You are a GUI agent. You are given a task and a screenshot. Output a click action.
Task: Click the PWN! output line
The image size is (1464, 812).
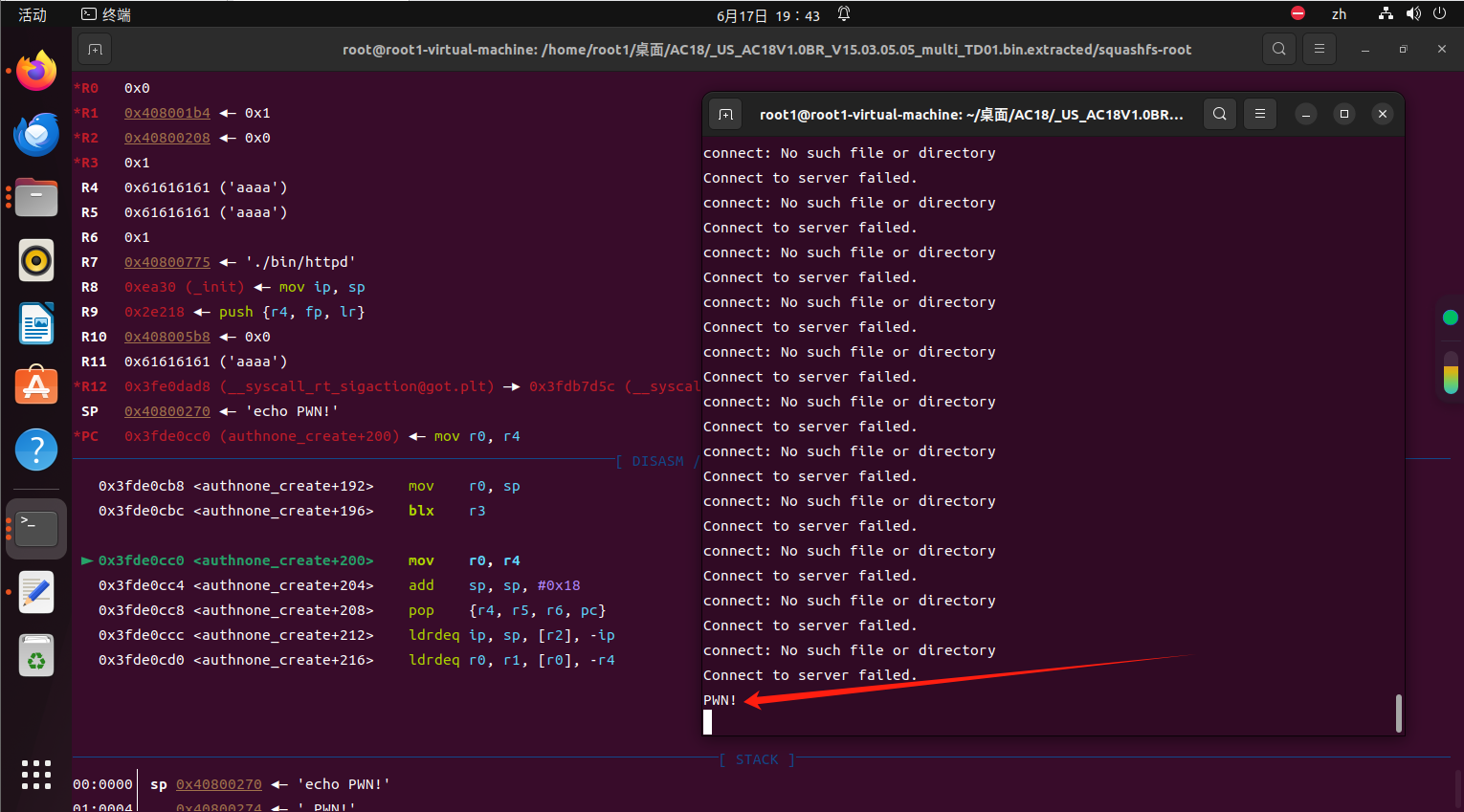pos(720,700)
